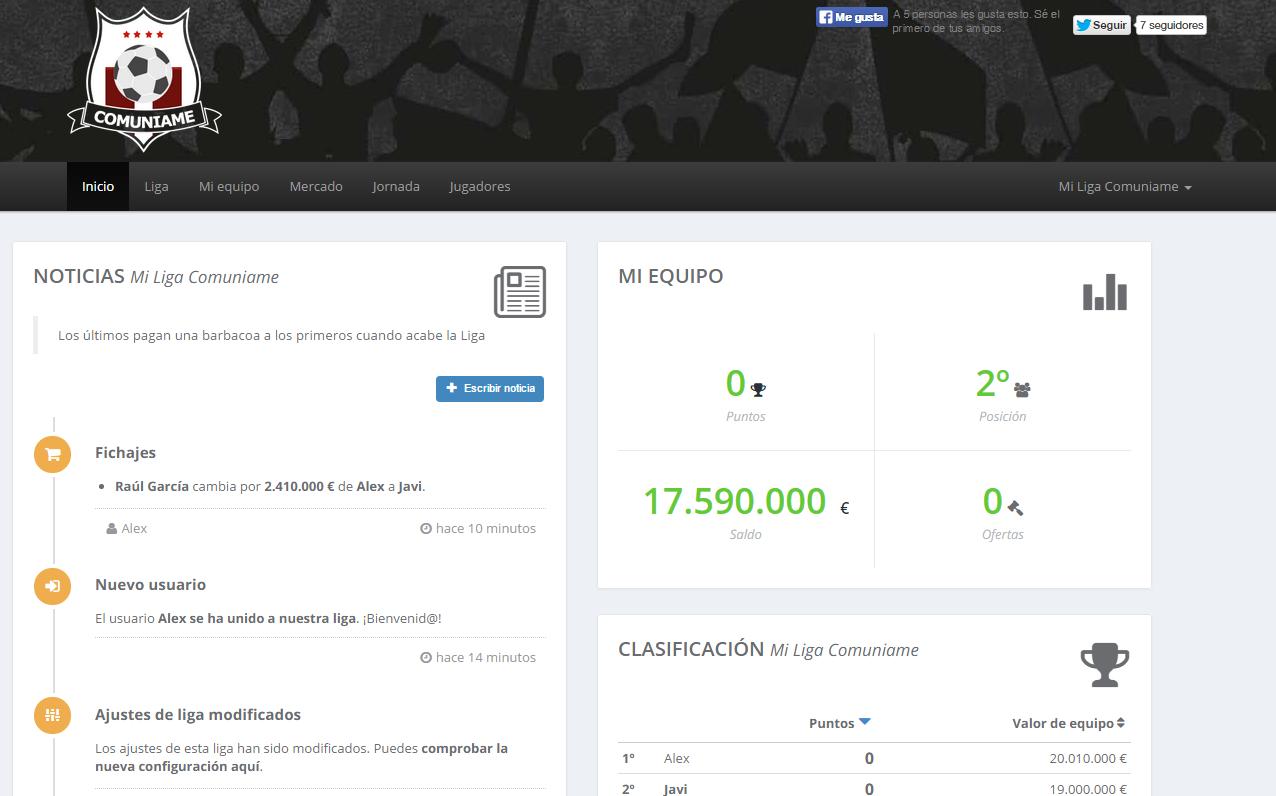
Task: Open the comprobar la nueva configuración link
Action: (x=301, y=757)
